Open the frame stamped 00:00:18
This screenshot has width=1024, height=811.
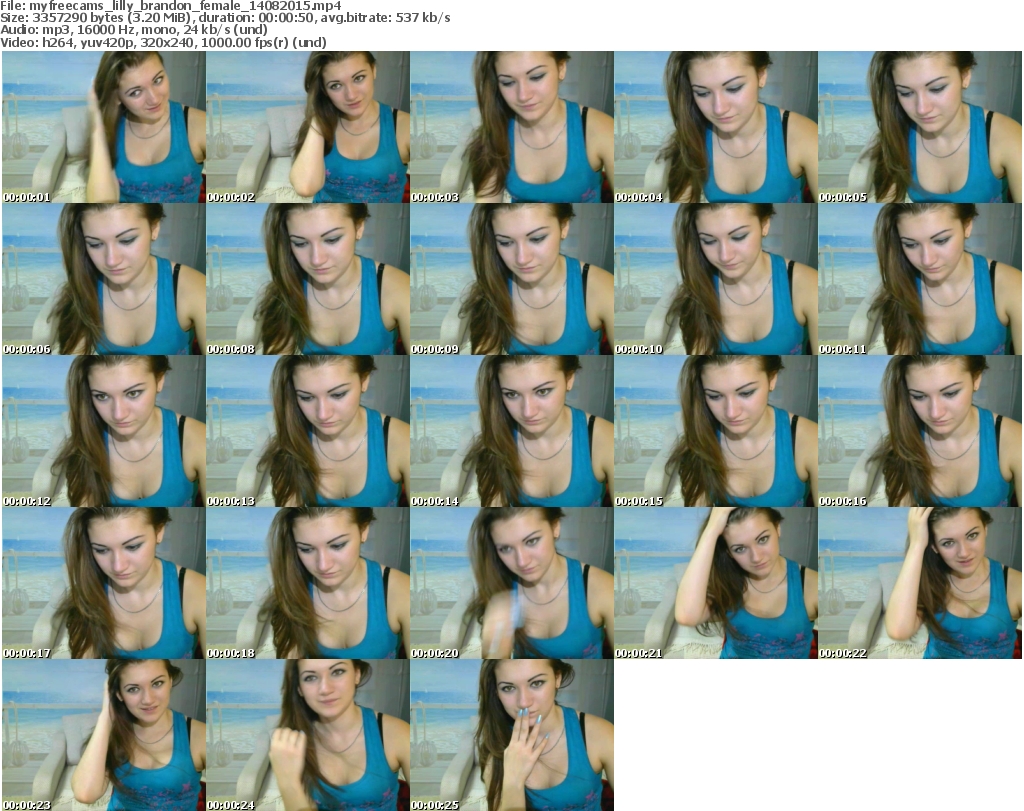pyautogui.click(x=308, y=583)
